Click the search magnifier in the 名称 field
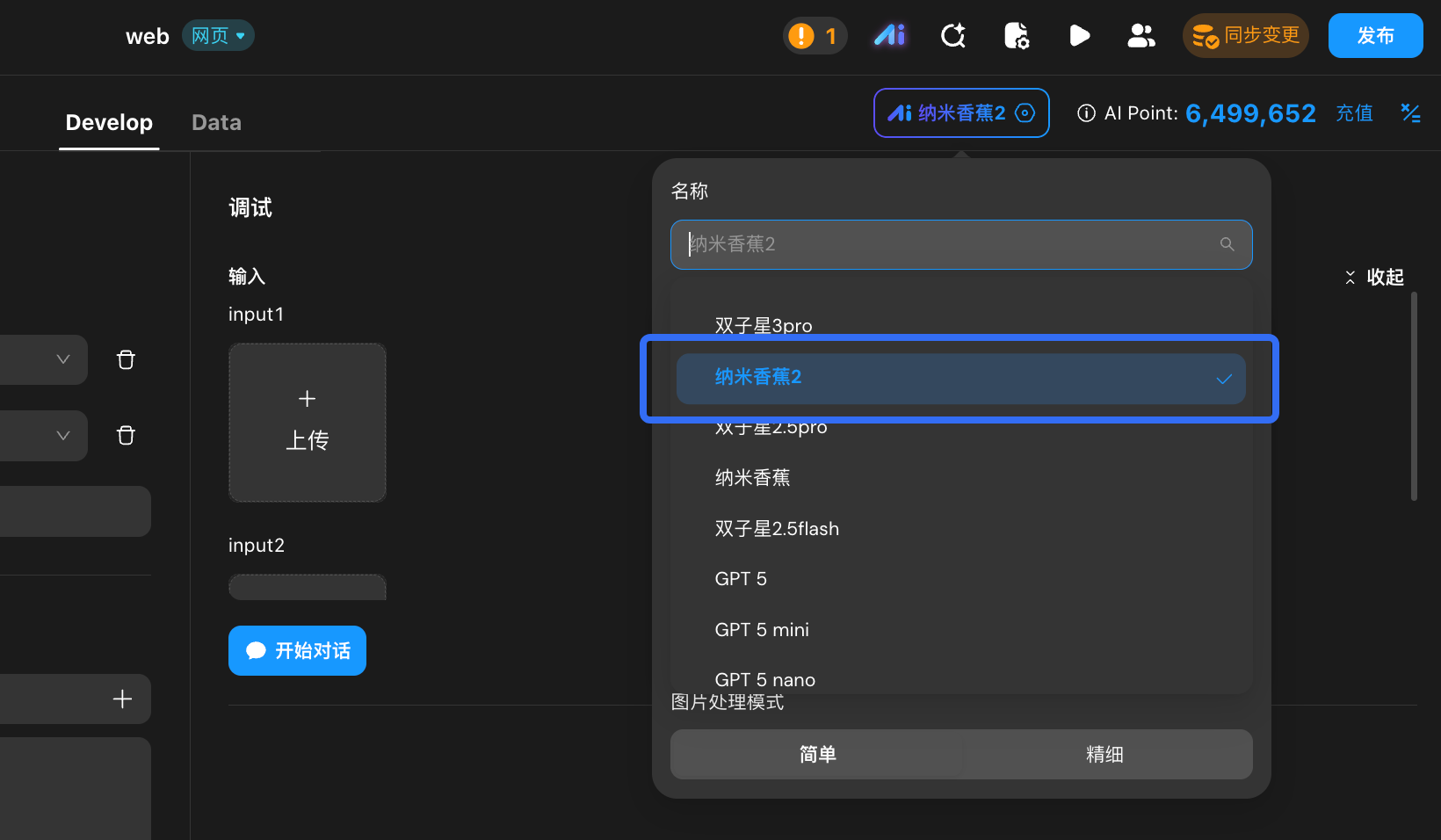This screenshot has width=1441, height=840. [1227, 244]
